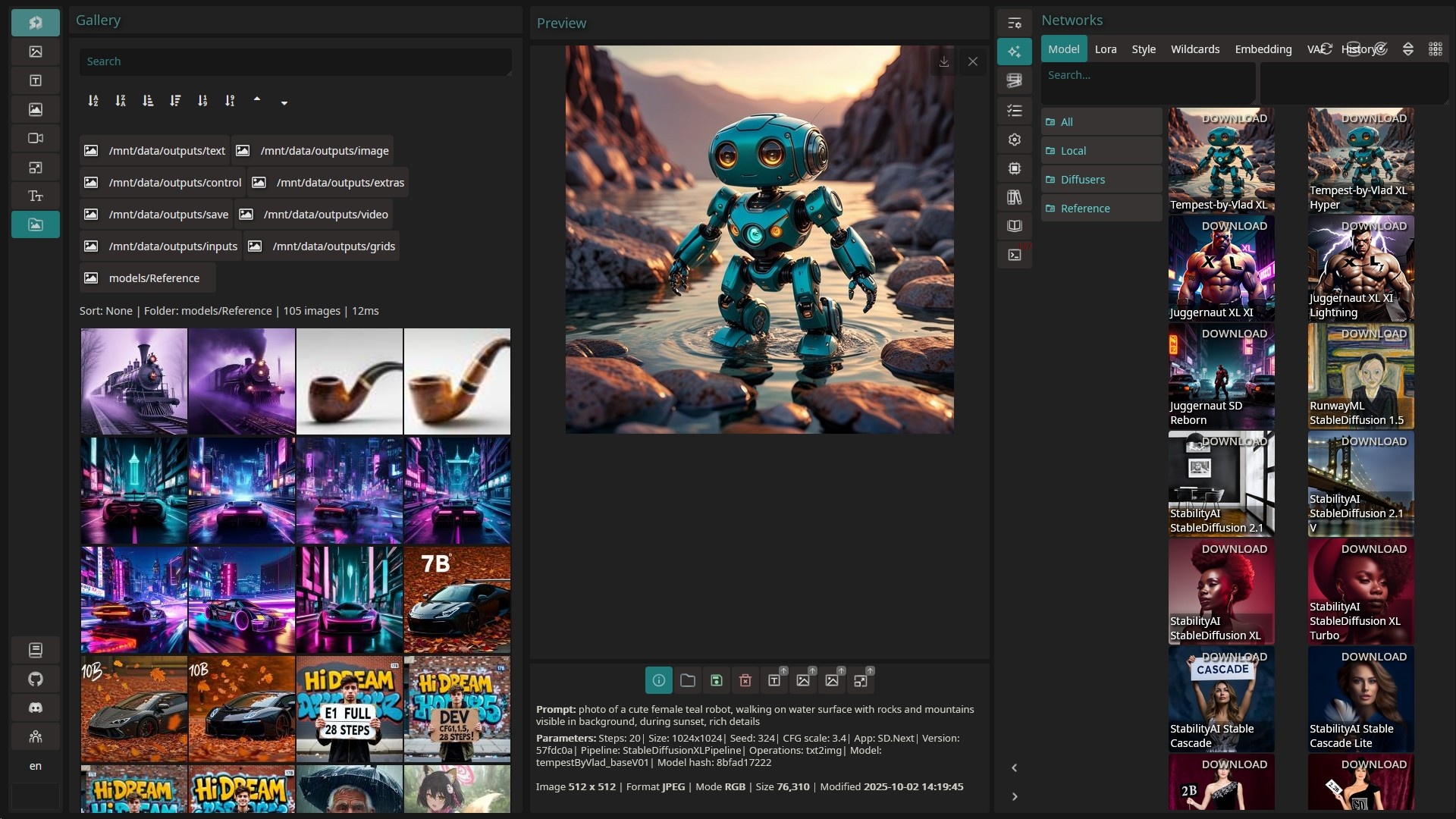
Task: Collapse gallery folders with the up triangle
Action: coord(257,99)
